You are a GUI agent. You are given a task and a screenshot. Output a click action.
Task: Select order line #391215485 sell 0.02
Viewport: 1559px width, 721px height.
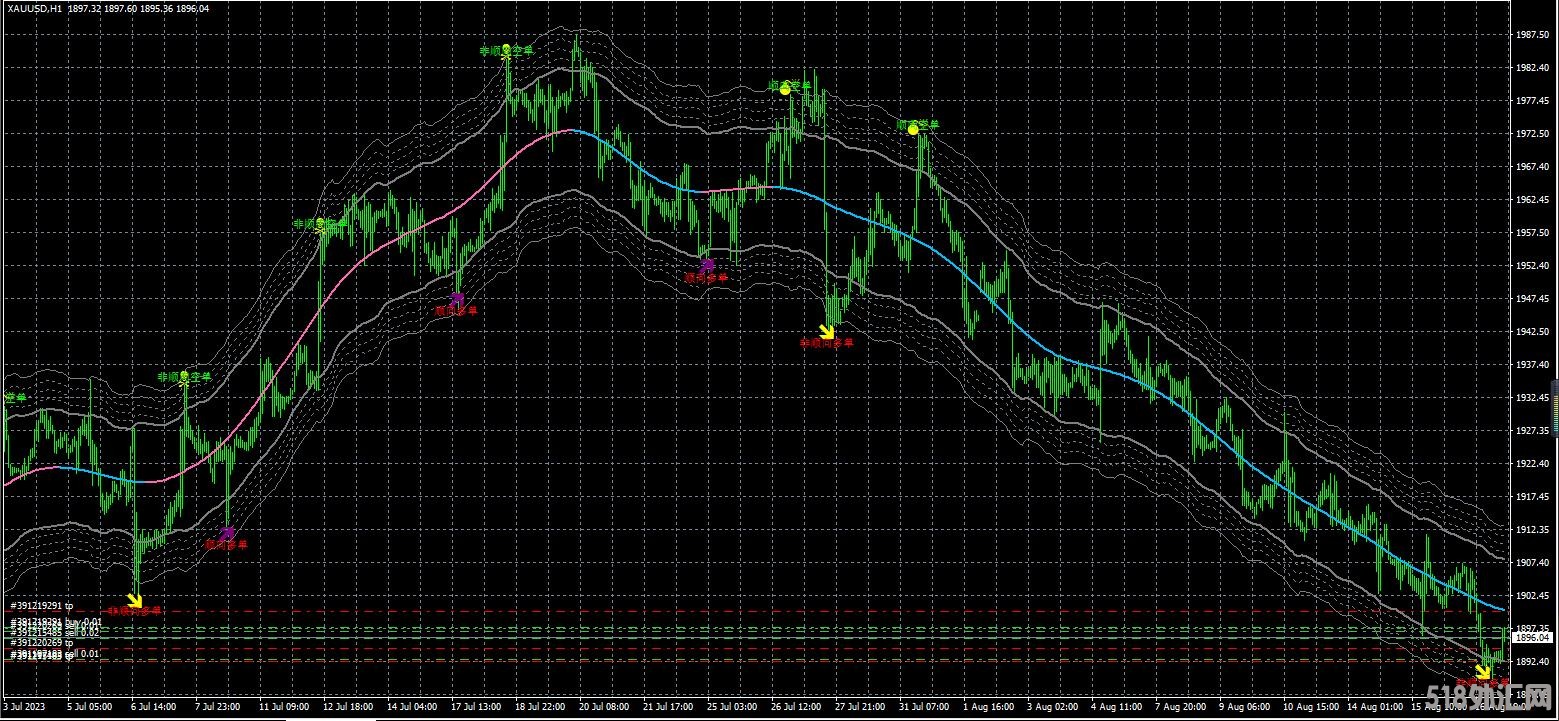(55, 632)
